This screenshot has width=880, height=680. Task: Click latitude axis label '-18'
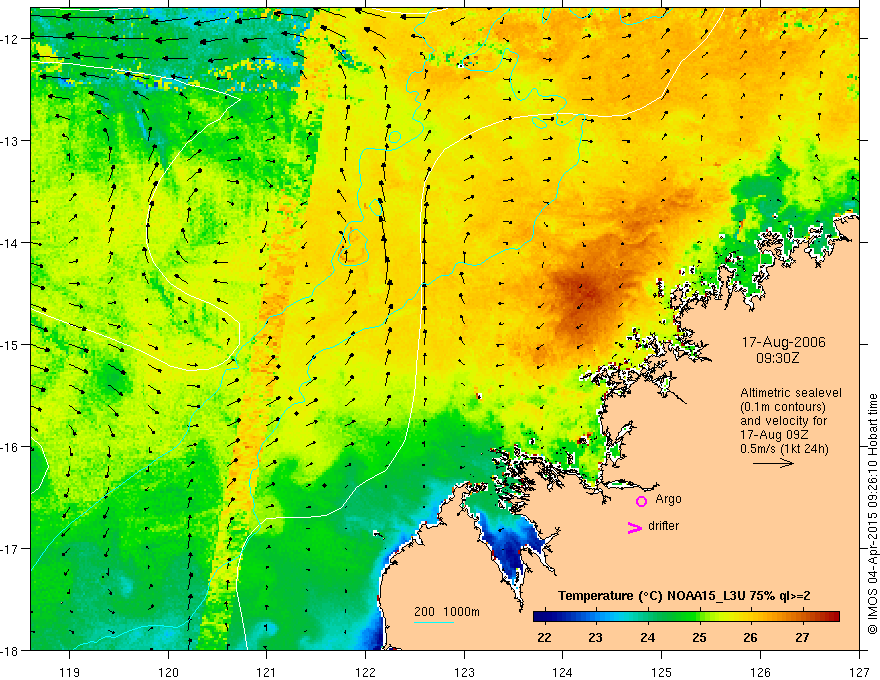tap(10, 651)
